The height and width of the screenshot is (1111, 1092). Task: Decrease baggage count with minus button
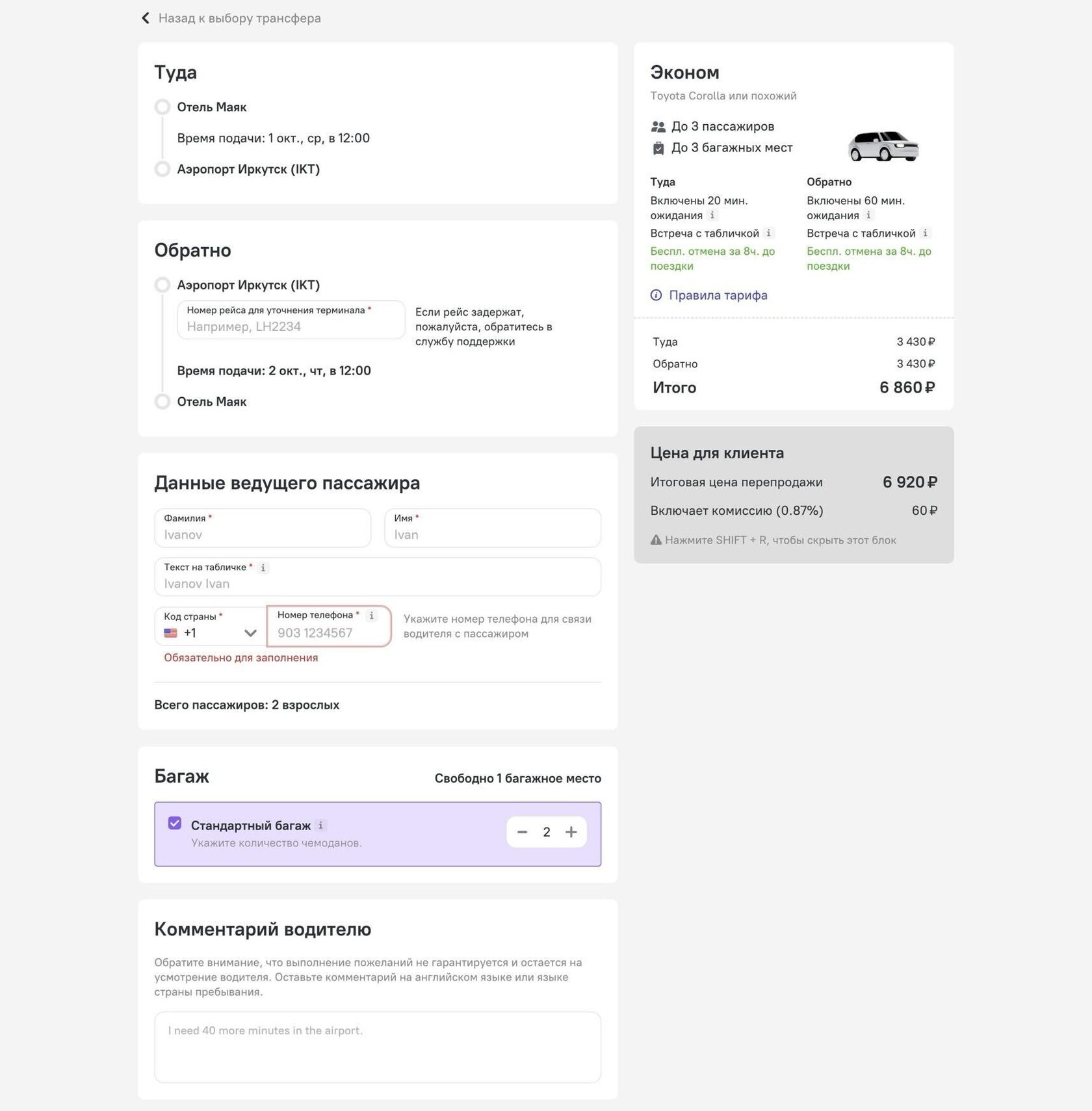(522, 832)
